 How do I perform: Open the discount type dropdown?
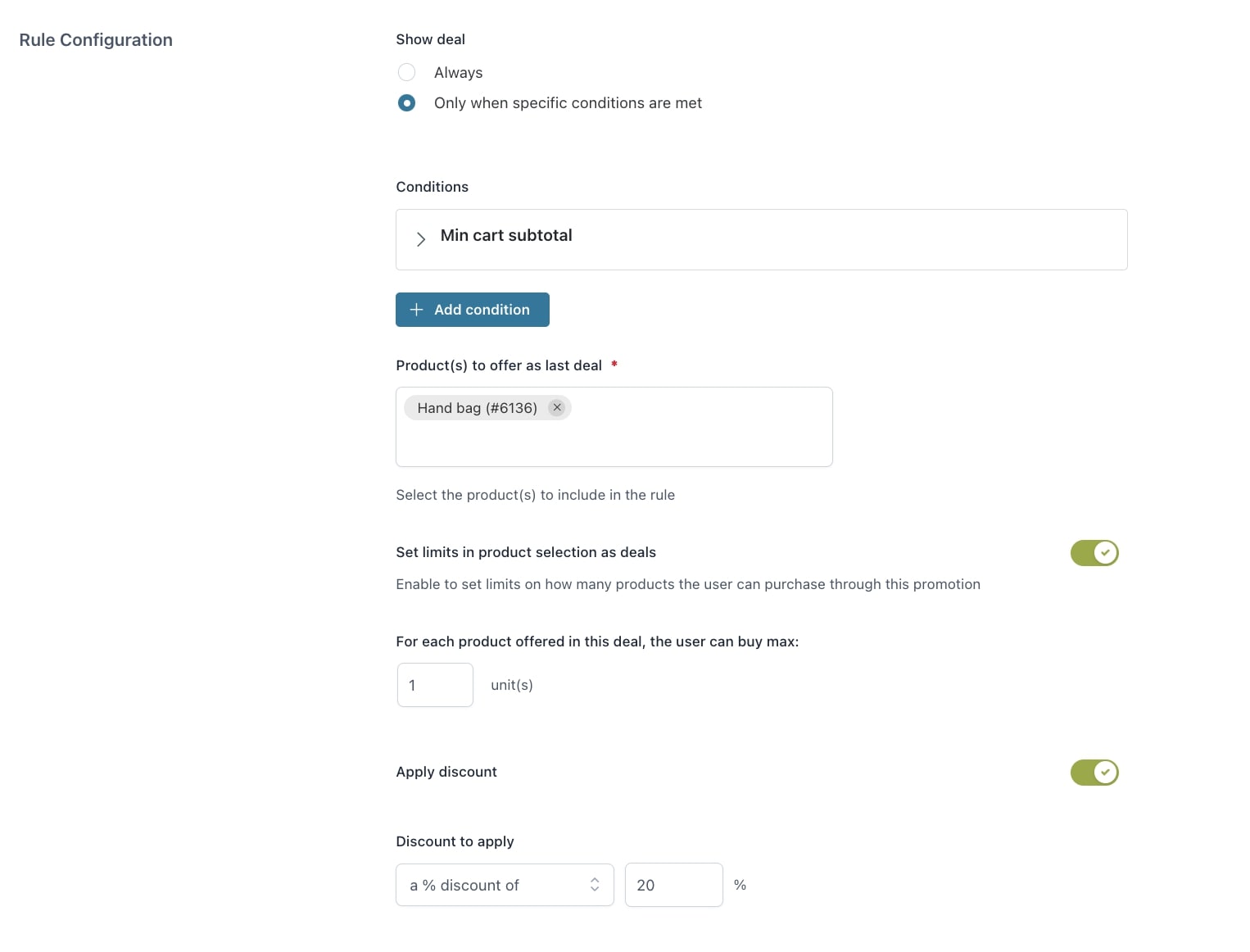505,885
